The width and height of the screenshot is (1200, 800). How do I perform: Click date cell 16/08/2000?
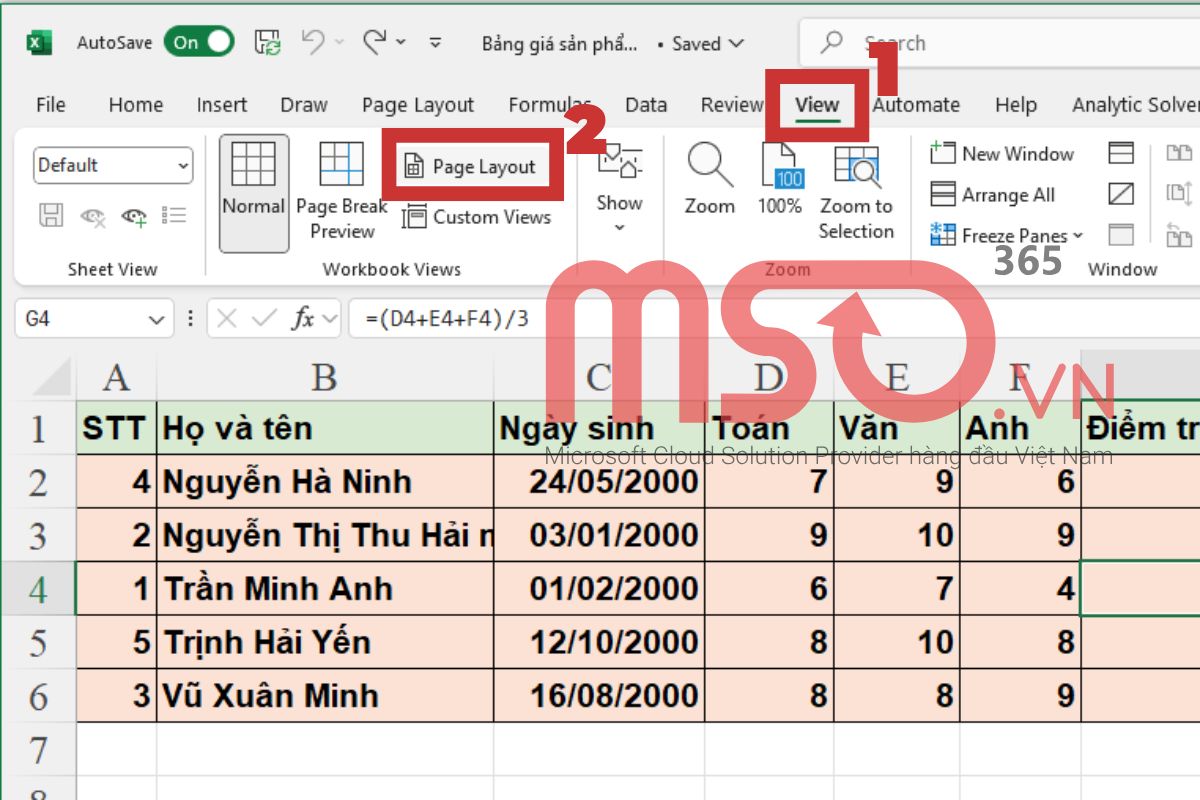600,695
